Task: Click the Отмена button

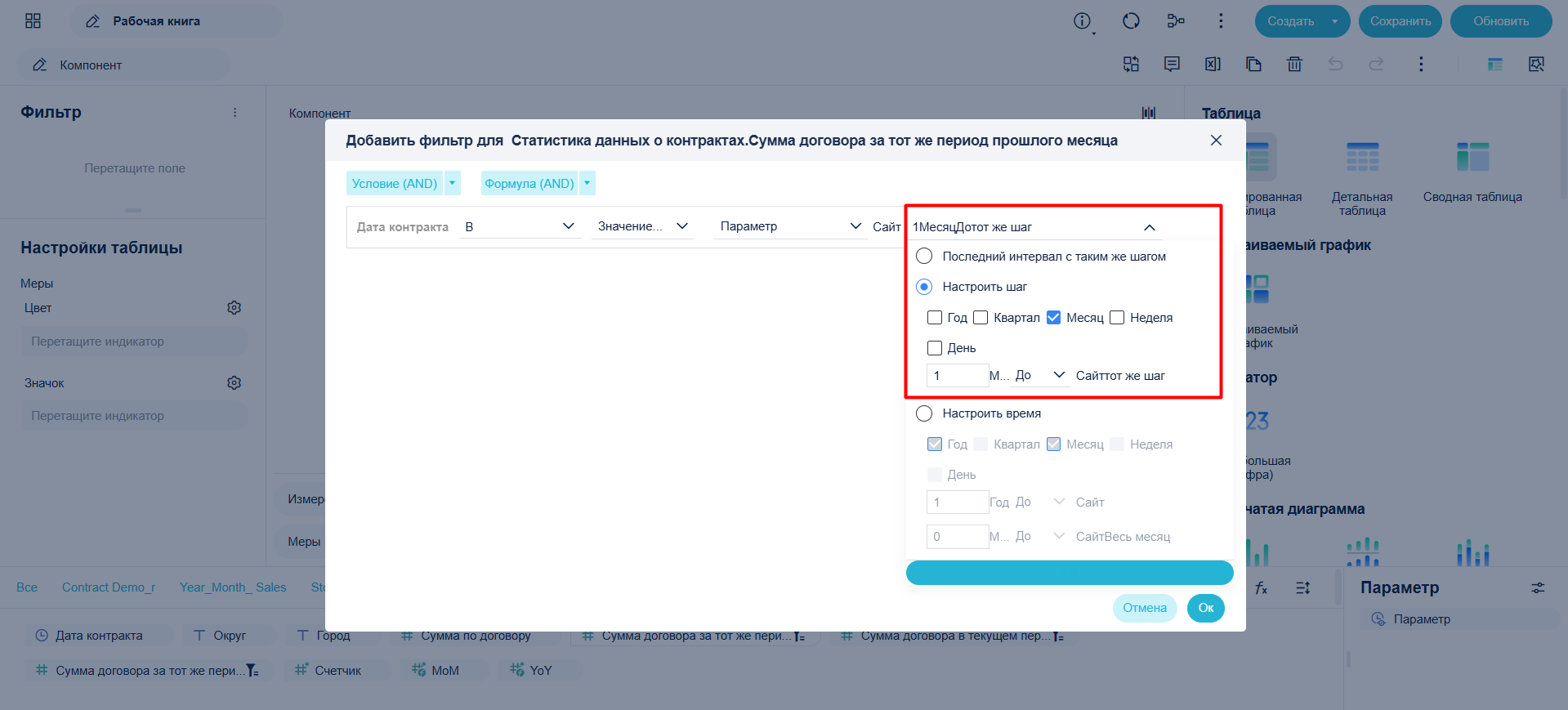Action: (x=1145, y=608)
